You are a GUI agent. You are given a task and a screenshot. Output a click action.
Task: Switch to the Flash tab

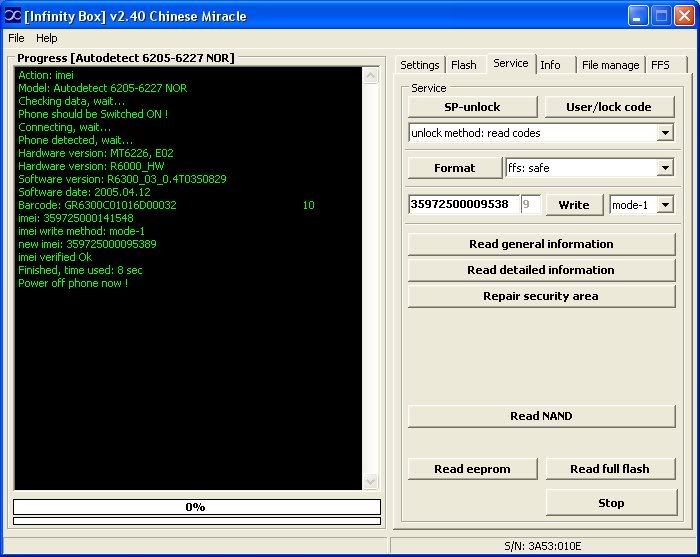pyautogui.click(x=464, y=65)
